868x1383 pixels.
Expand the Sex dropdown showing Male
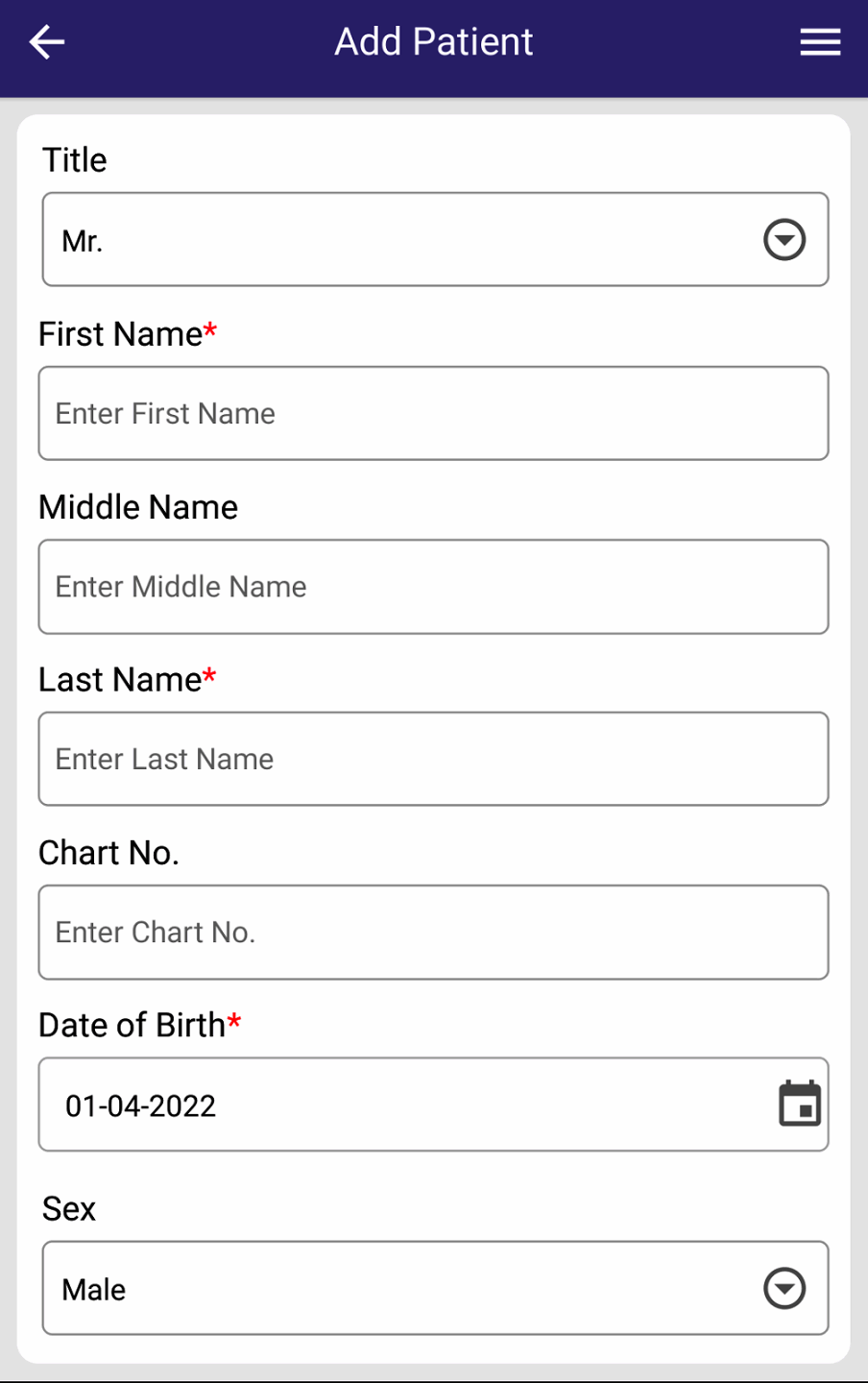(x=403, y=1289)
